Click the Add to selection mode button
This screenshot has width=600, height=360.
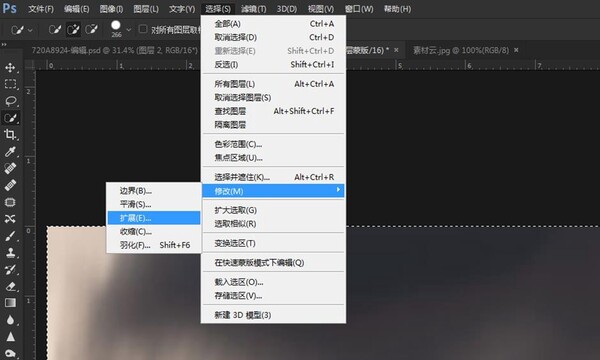click(73, 29)
